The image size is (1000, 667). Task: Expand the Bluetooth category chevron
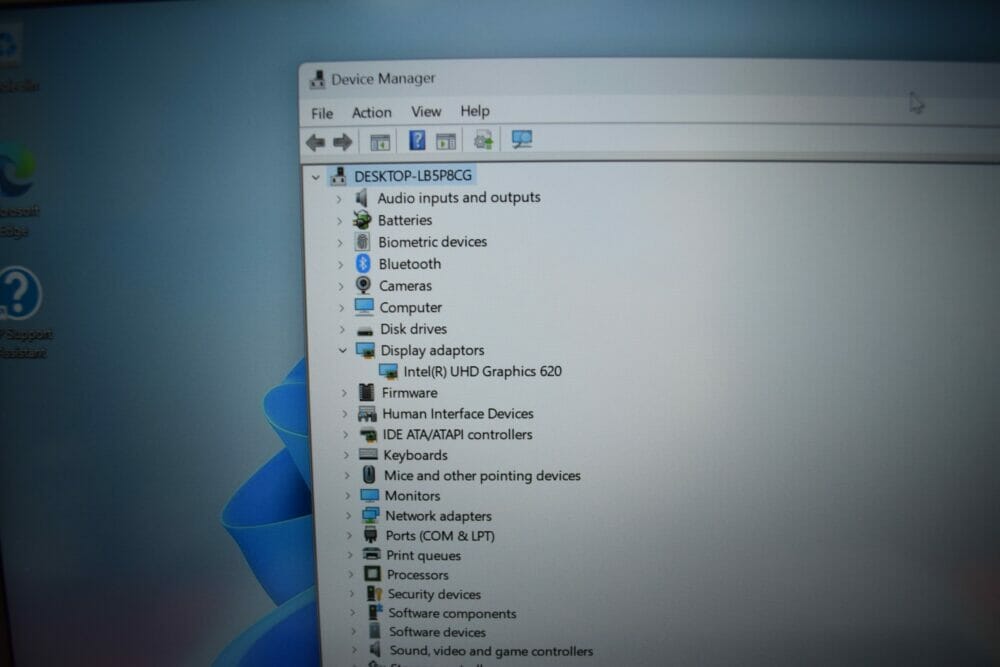(x=340, y=264)
